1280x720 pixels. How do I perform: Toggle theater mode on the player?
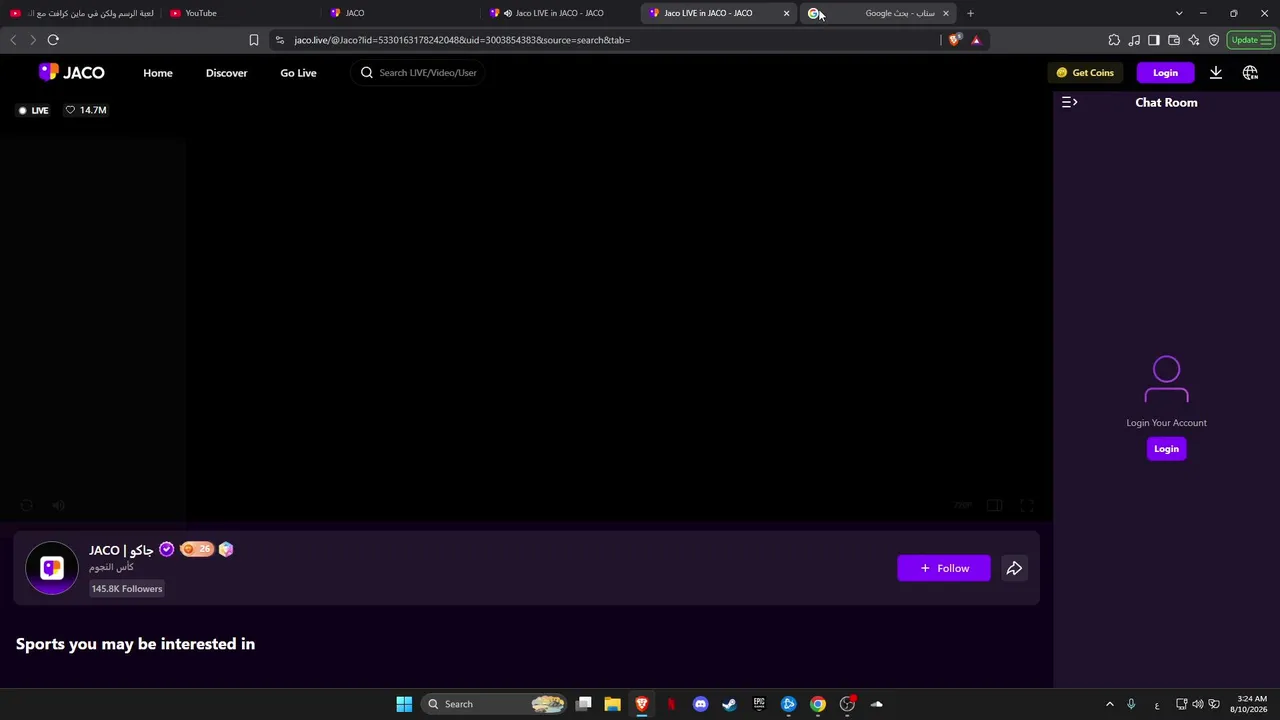tap(994, 506)
